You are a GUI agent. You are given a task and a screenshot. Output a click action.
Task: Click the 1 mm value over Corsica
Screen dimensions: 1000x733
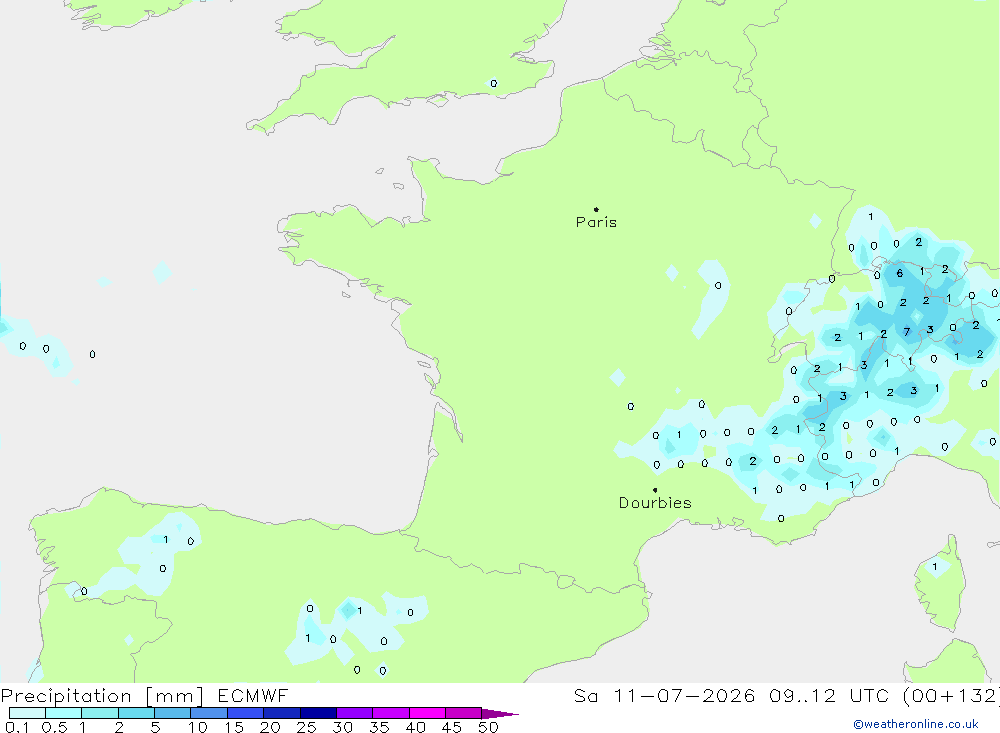click(934, 566)
